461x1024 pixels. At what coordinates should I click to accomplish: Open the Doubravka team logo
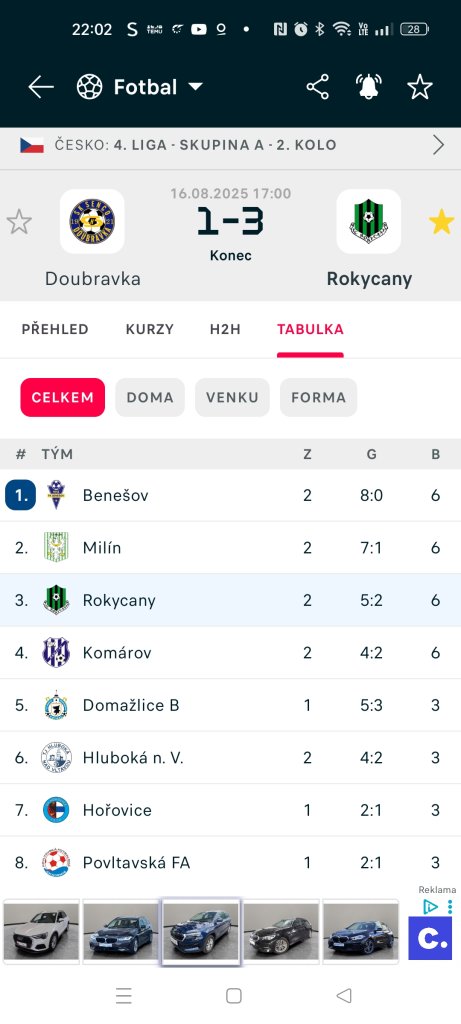tap(92, 221)
